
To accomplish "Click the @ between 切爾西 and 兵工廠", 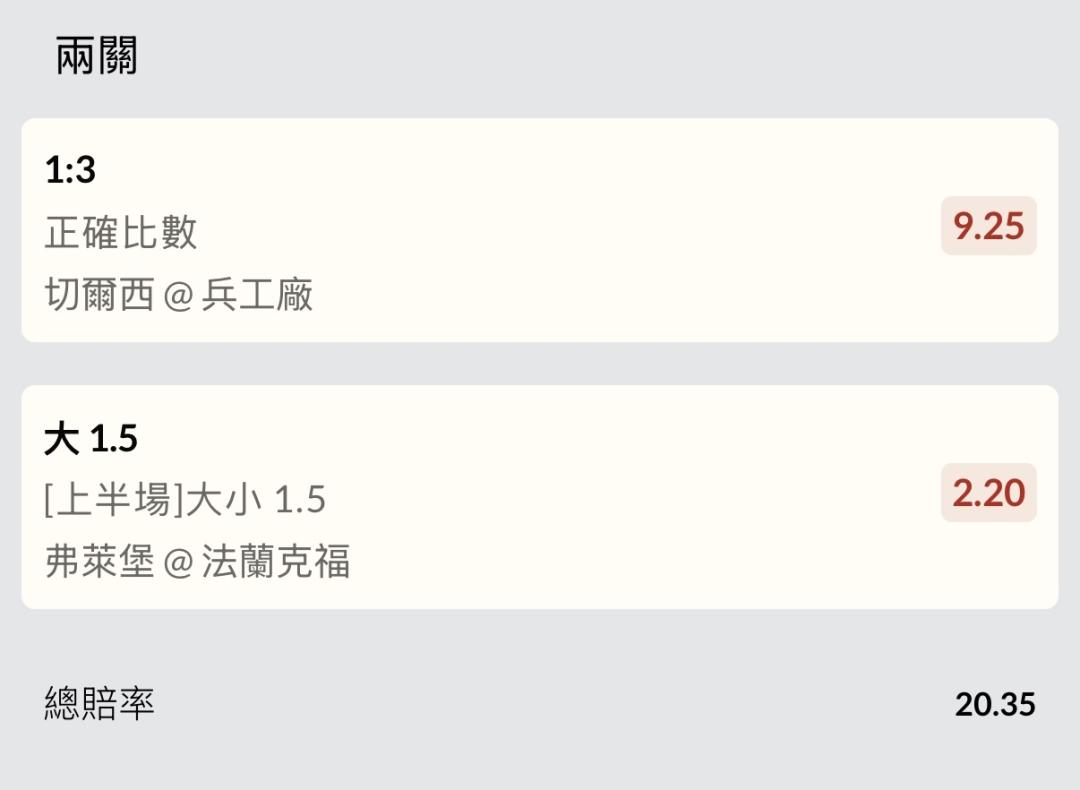I will tap(177, 296).
